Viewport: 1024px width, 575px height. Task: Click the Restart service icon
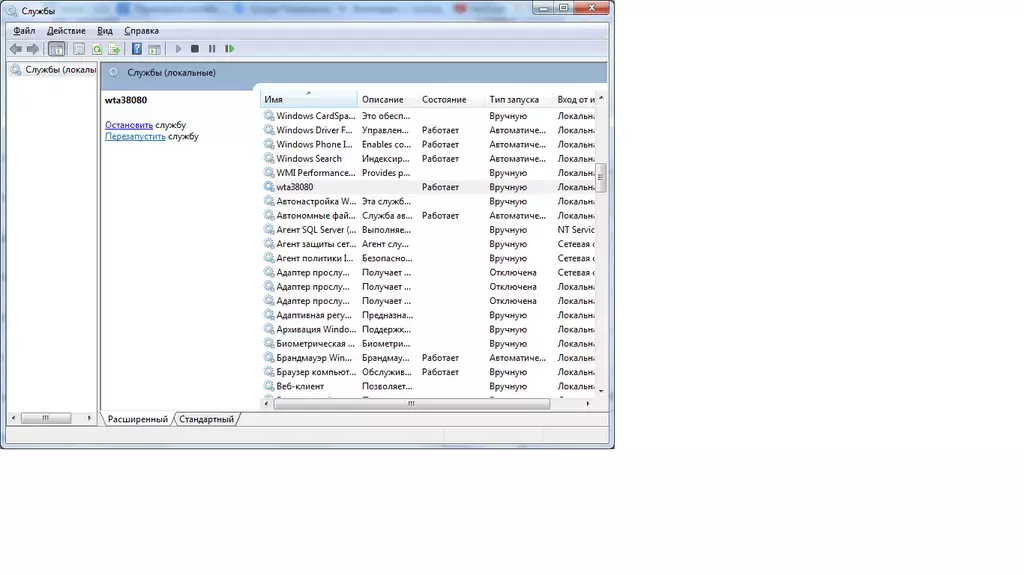tap(229, 49)
